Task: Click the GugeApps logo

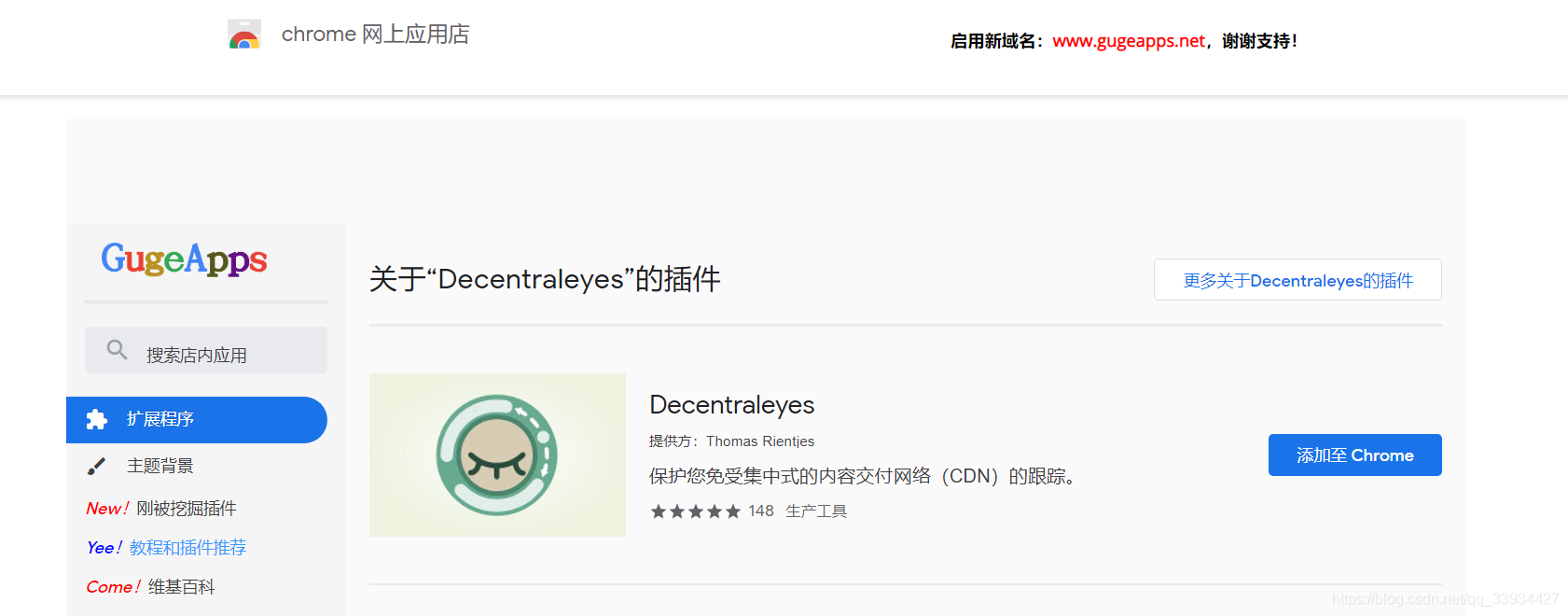Action: (184, 259)
